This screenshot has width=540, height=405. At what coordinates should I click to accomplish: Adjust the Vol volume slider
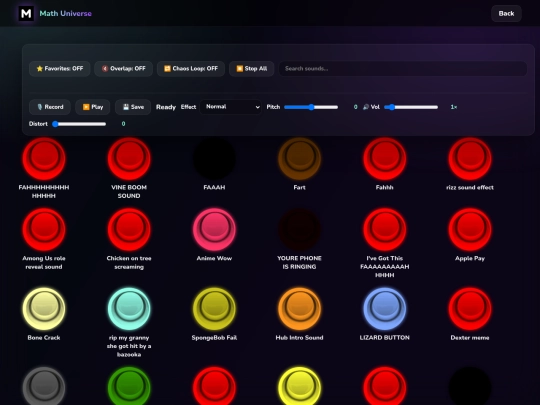pos(411,107)
